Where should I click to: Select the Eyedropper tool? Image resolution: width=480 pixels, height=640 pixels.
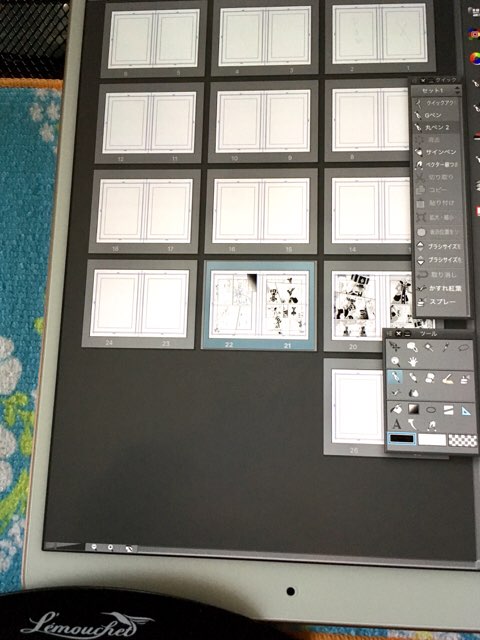(x=446, y=347)
